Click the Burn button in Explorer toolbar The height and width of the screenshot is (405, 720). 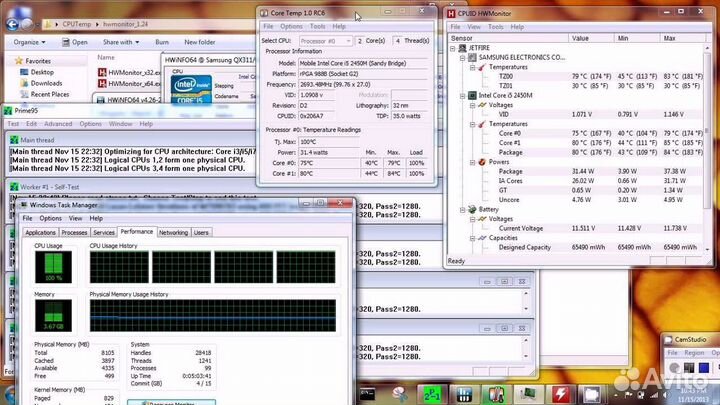pyautogui.click(x=162, y=43)
